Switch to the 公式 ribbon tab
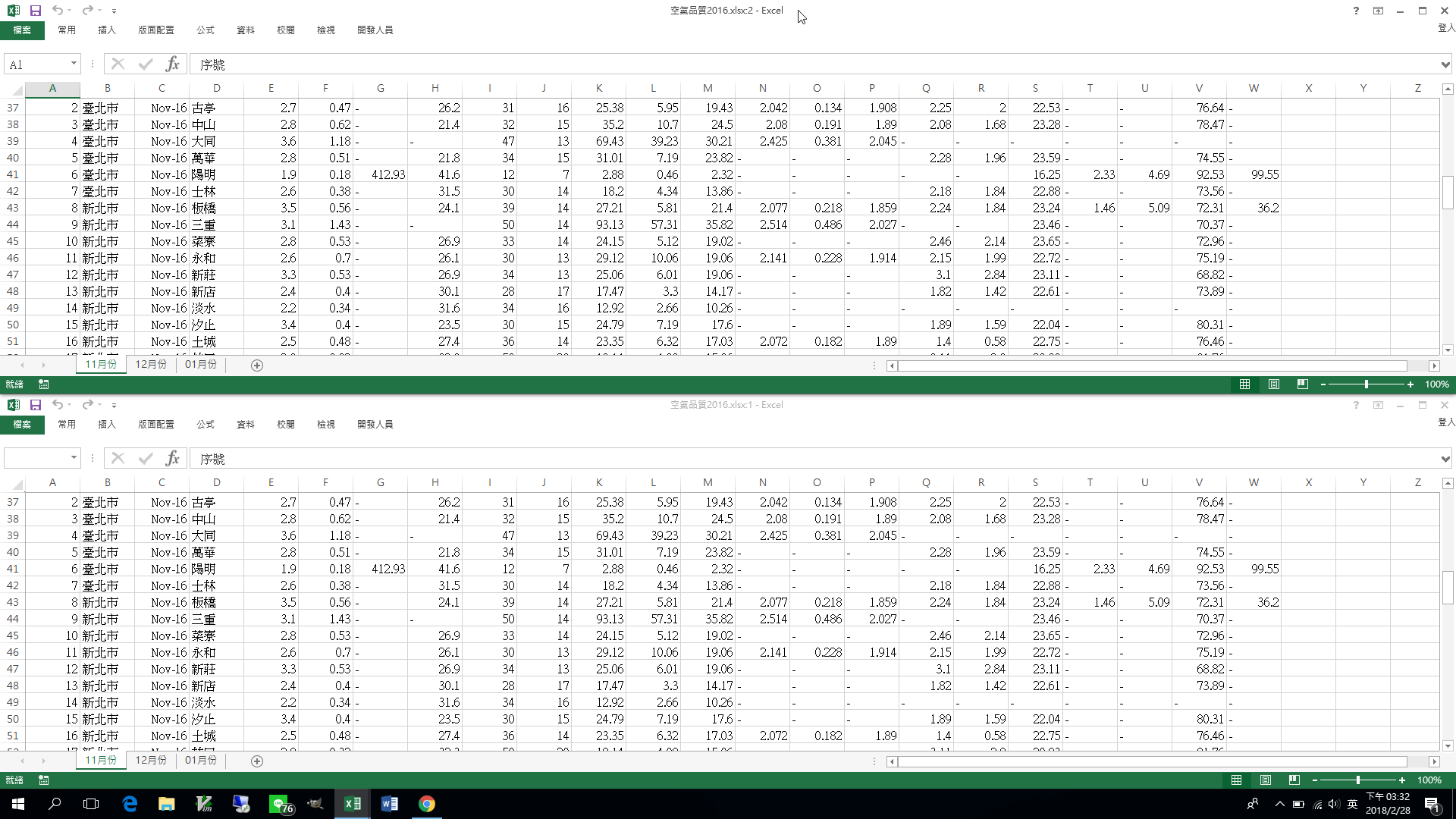This screenshot has height=819, width=1456. tap(205, 30)
